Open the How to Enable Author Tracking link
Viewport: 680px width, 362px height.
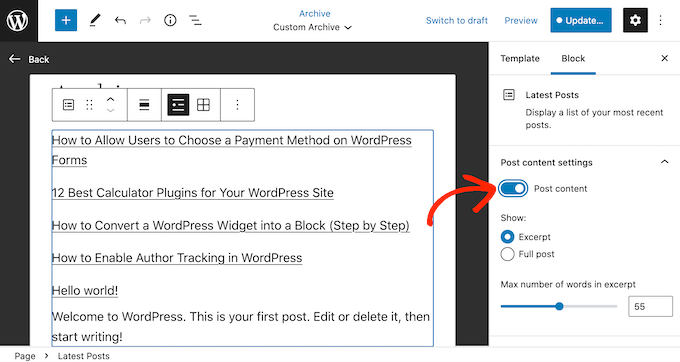tap(177, 258)
